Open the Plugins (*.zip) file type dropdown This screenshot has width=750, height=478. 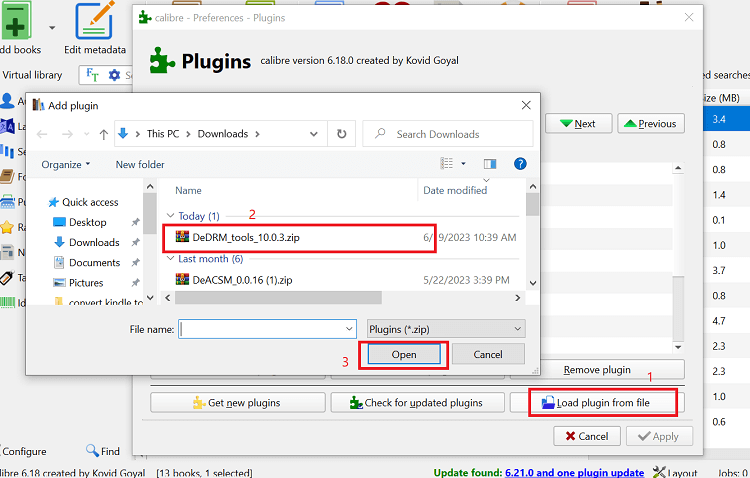446,329
